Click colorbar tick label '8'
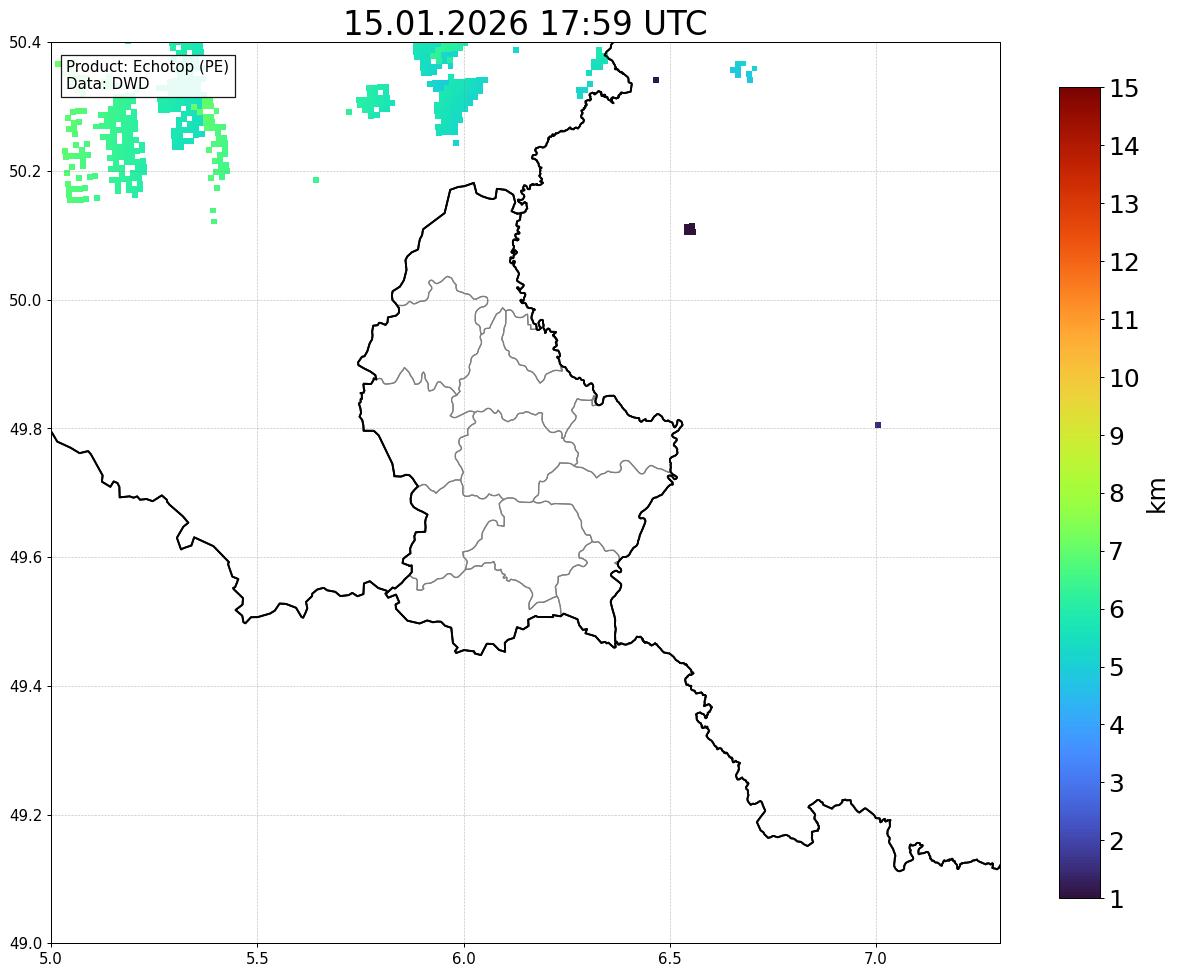 pyautogui.click(x=1117, y=494)
